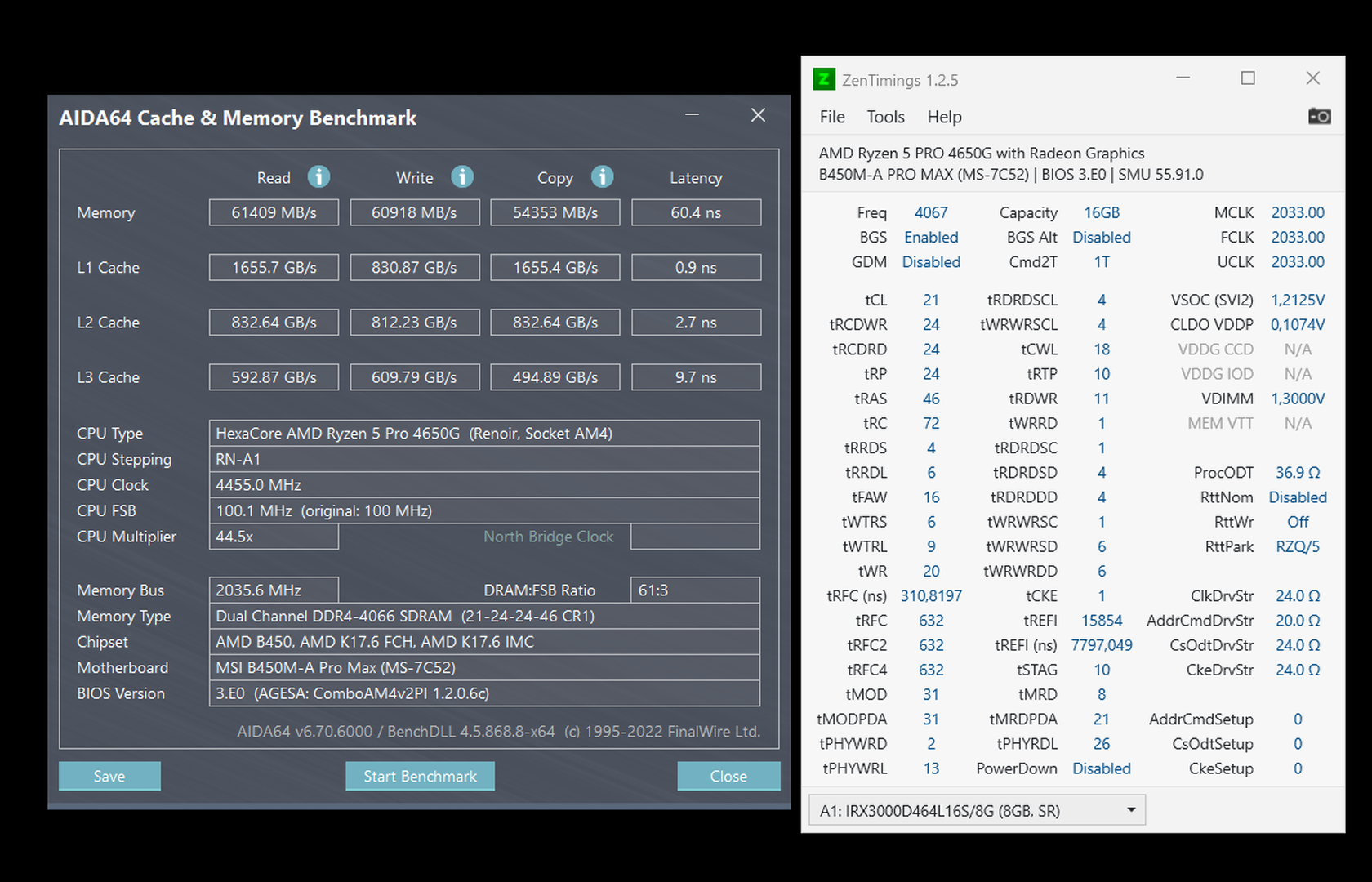1372x882 pixels.
Task: Click the CPU FSB field 100.1 MHz
Action: pos(484,510)
